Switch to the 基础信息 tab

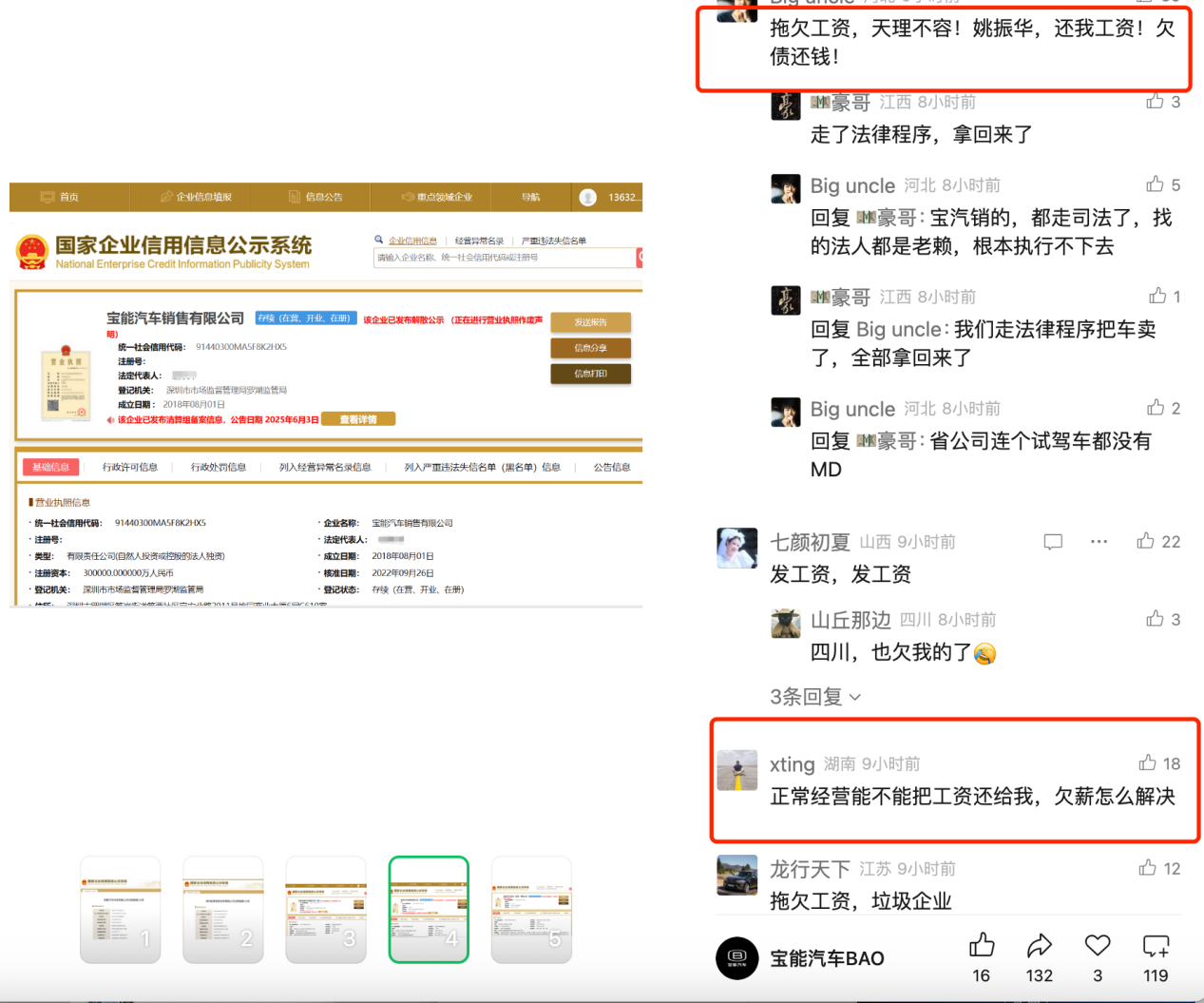point(50,467)
